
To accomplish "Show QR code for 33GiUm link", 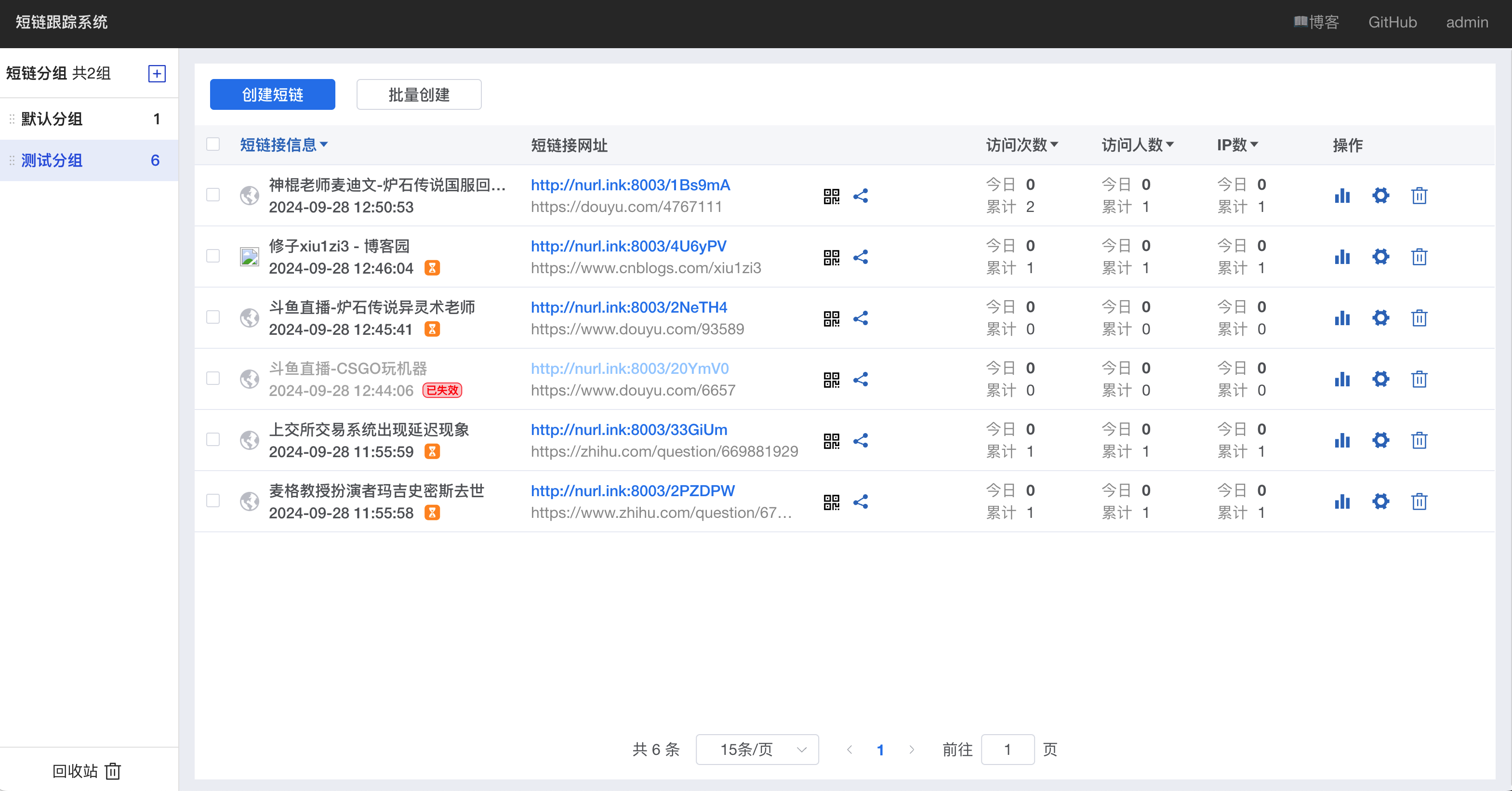I will (831, 441).
